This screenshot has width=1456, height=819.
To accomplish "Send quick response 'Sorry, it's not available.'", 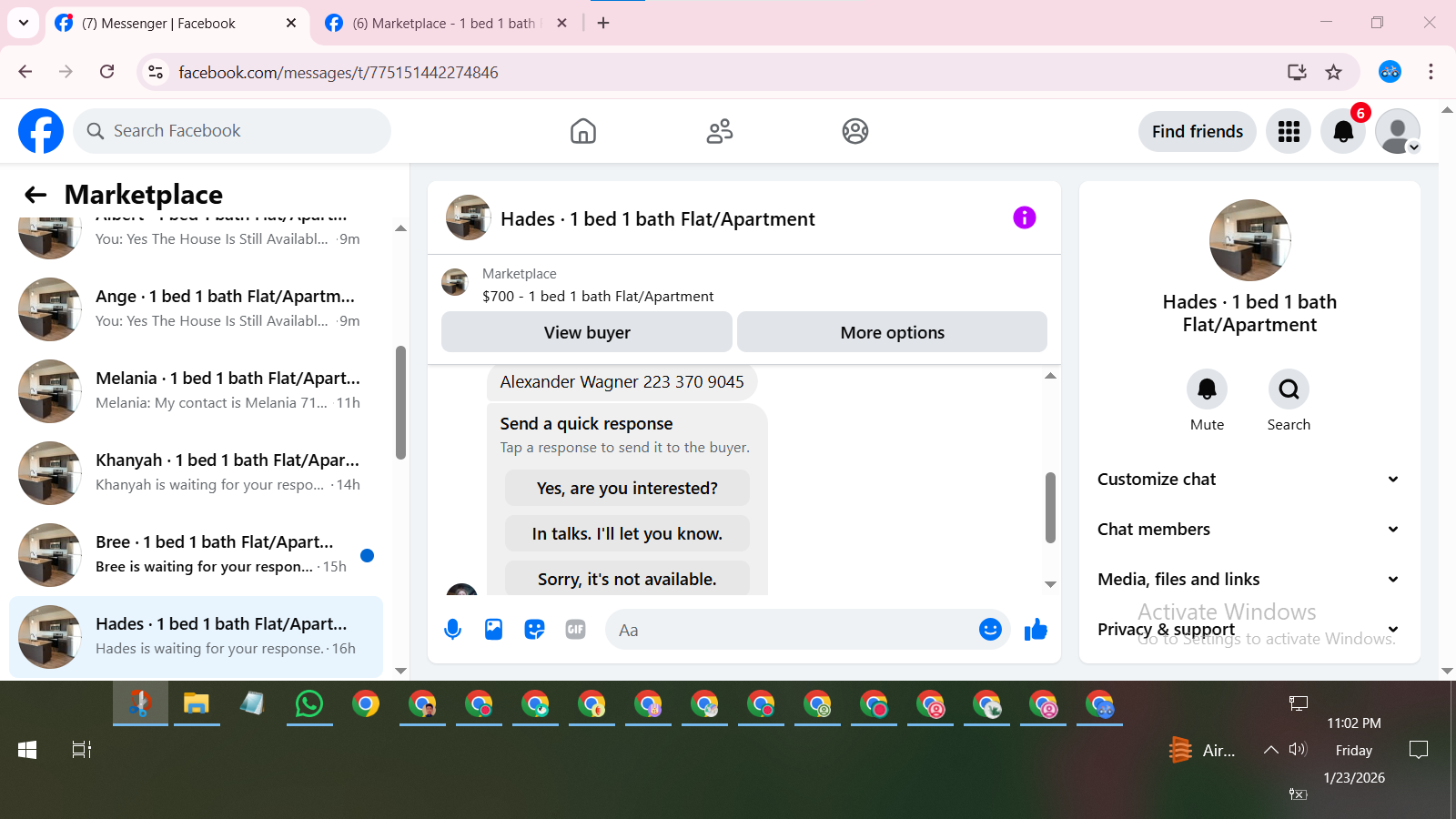I will (x=627, y=579).
